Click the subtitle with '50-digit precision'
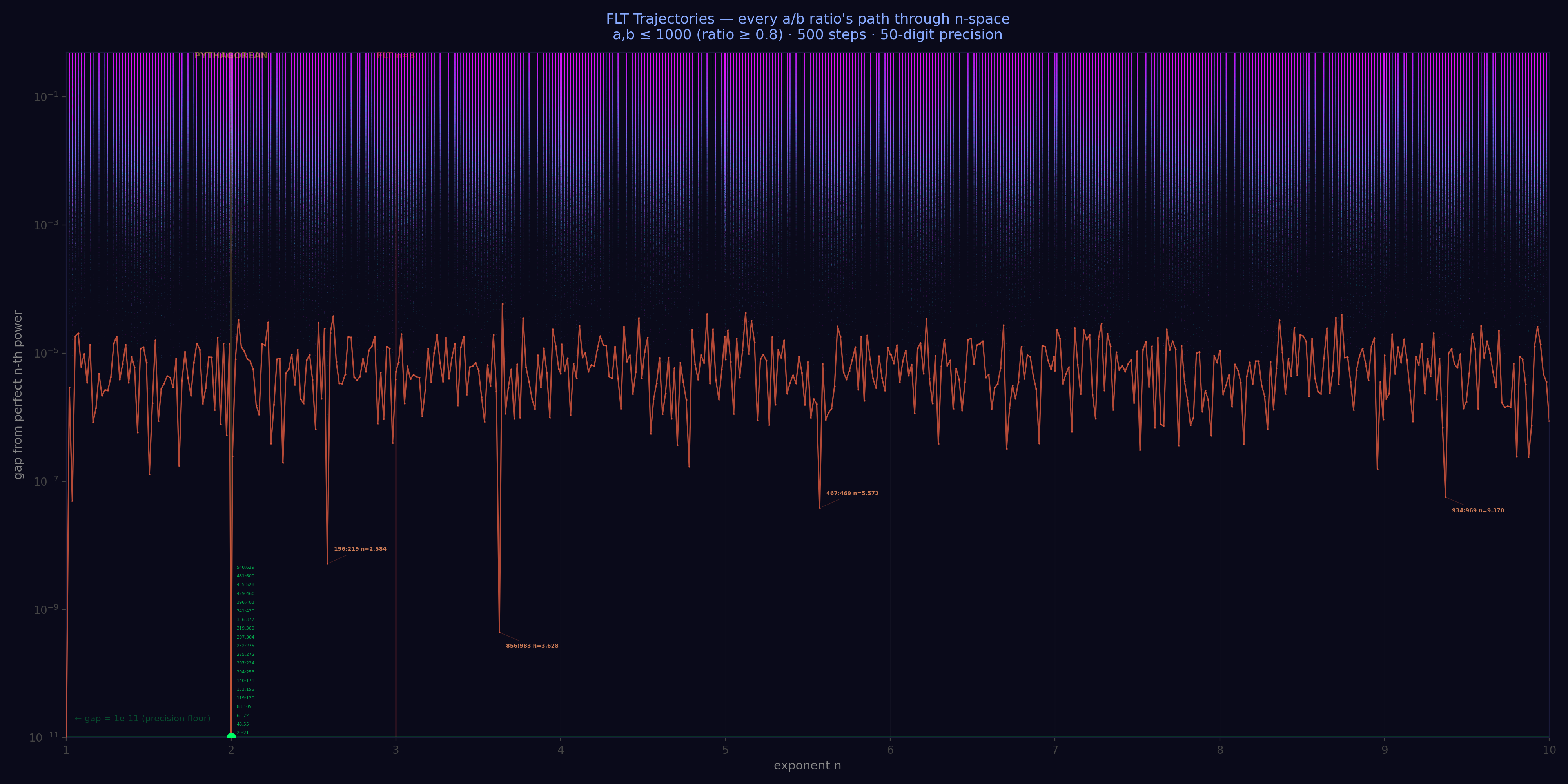 pyautogui.click(x=807, y=35)
